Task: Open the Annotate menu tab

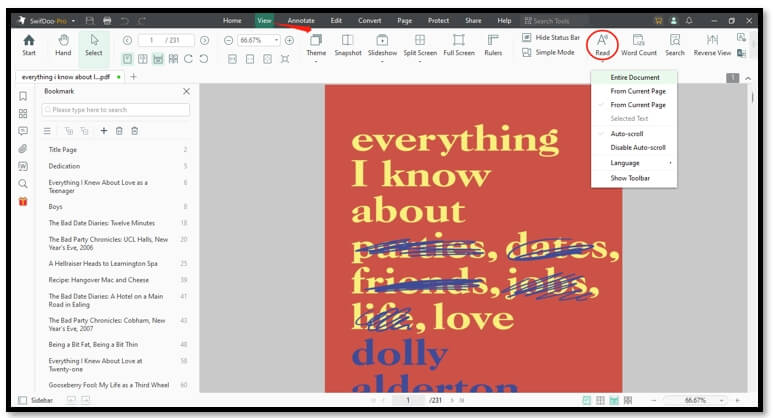Action: [x=301, y=21]
